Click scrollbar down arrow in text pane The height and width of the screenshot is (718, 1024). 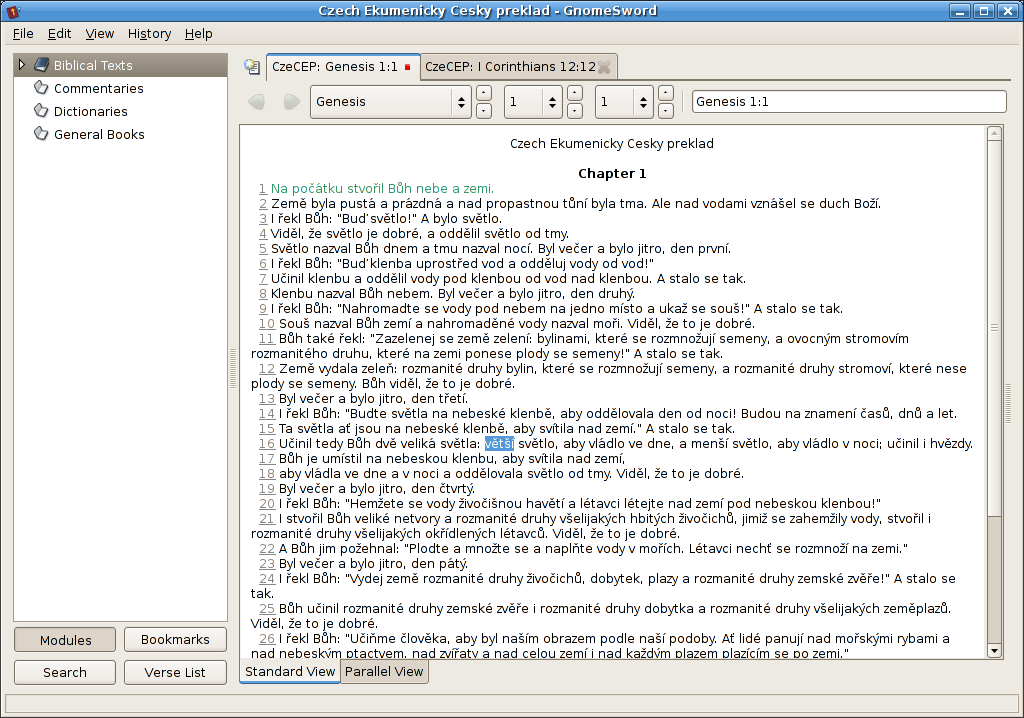[994, 651]
